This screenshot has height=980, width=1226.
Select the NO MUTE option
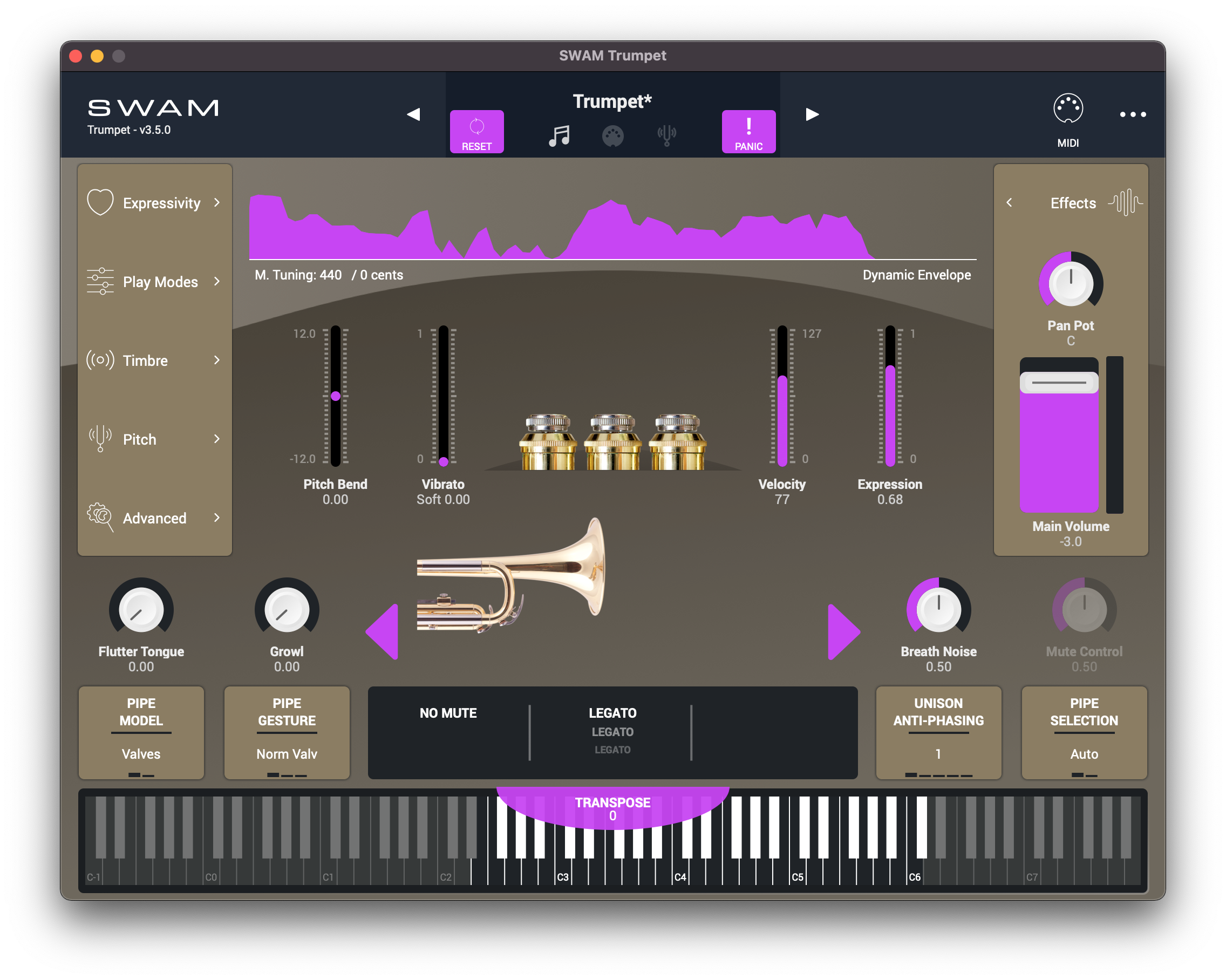[448, 713]
